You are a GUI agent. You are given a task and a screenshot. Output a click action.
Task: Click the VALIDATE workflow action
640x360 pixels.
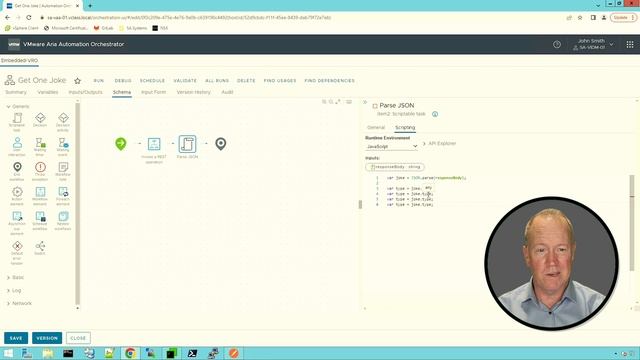(185, 81)
